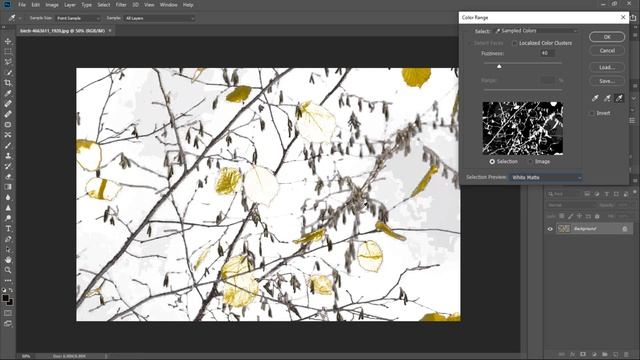
Task: Select the Quick Selection tool
Action: 8,72
